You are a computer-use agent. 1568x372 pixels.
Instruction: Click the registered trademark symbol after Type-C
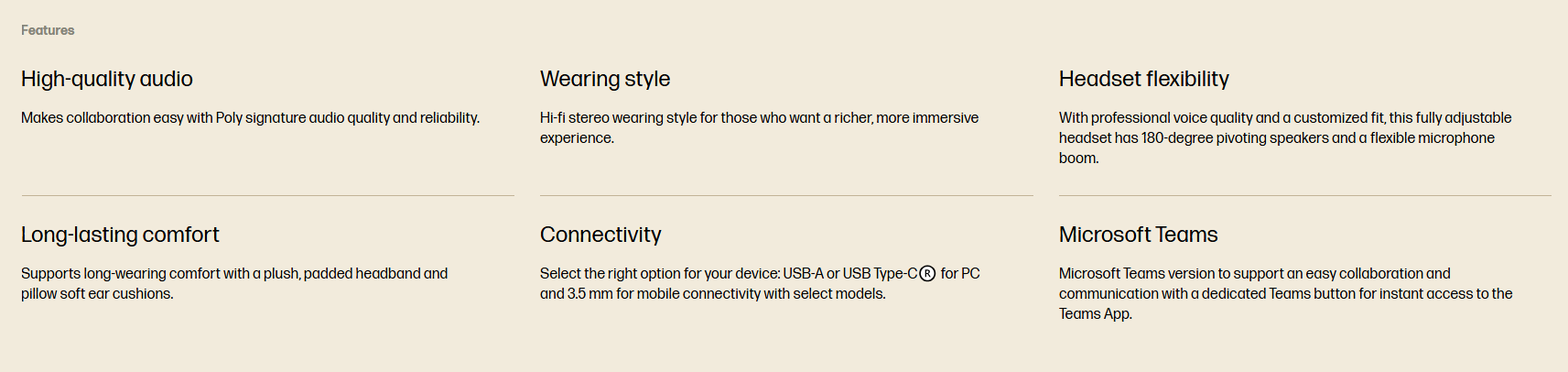pos(927,274)
